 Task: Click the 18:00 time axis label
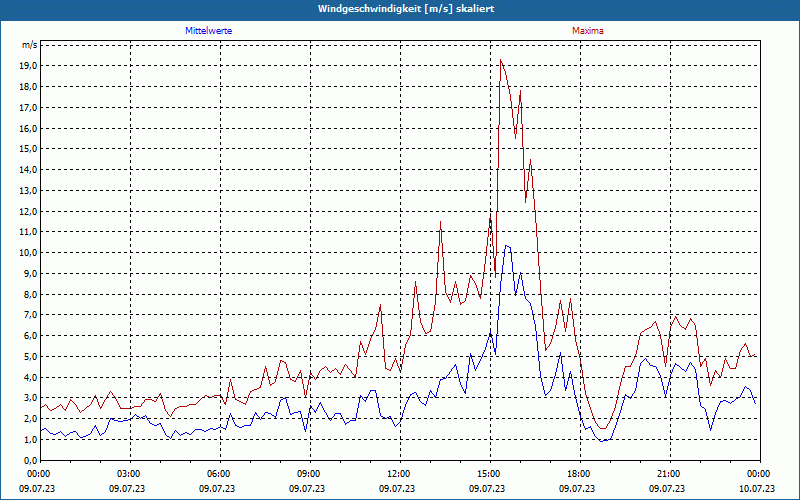pos(578,474)
